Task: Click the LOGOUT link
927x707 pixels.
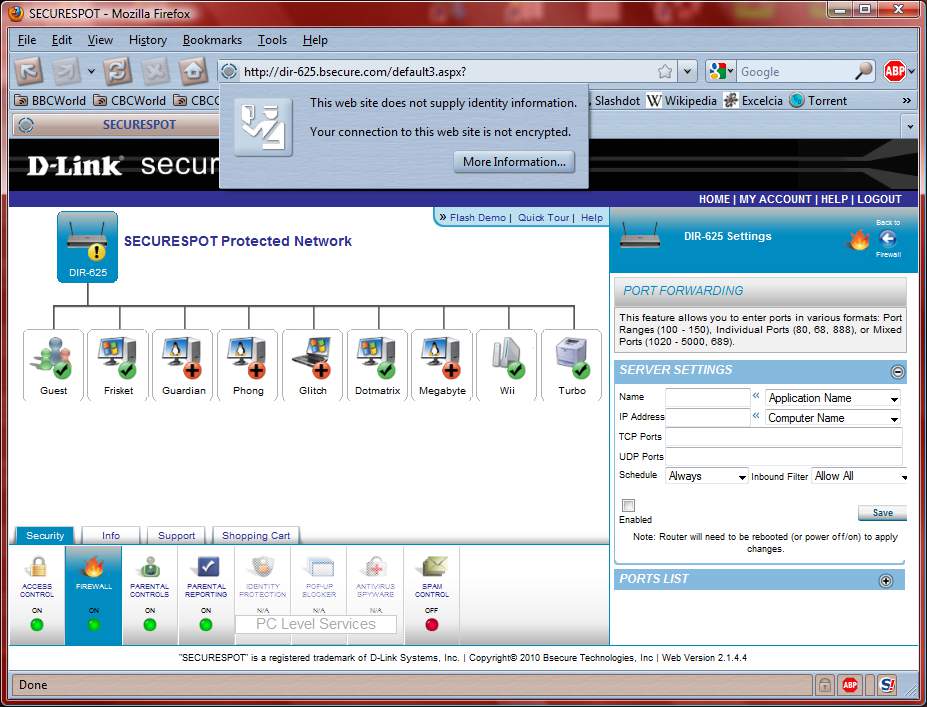Action: 879,199
